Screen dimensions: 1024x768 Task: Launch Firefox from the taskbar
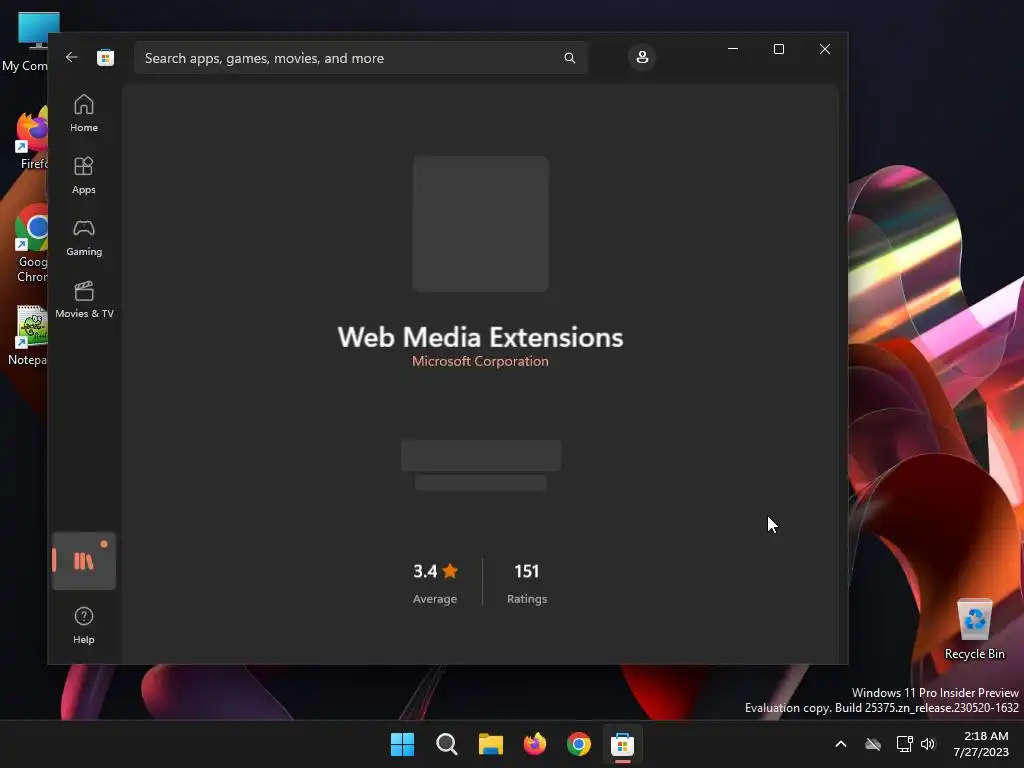[x=535, y=744]
